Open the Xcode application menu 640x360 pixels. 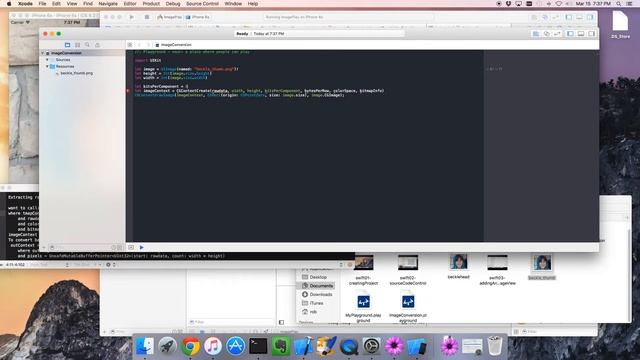pos(25,4)
